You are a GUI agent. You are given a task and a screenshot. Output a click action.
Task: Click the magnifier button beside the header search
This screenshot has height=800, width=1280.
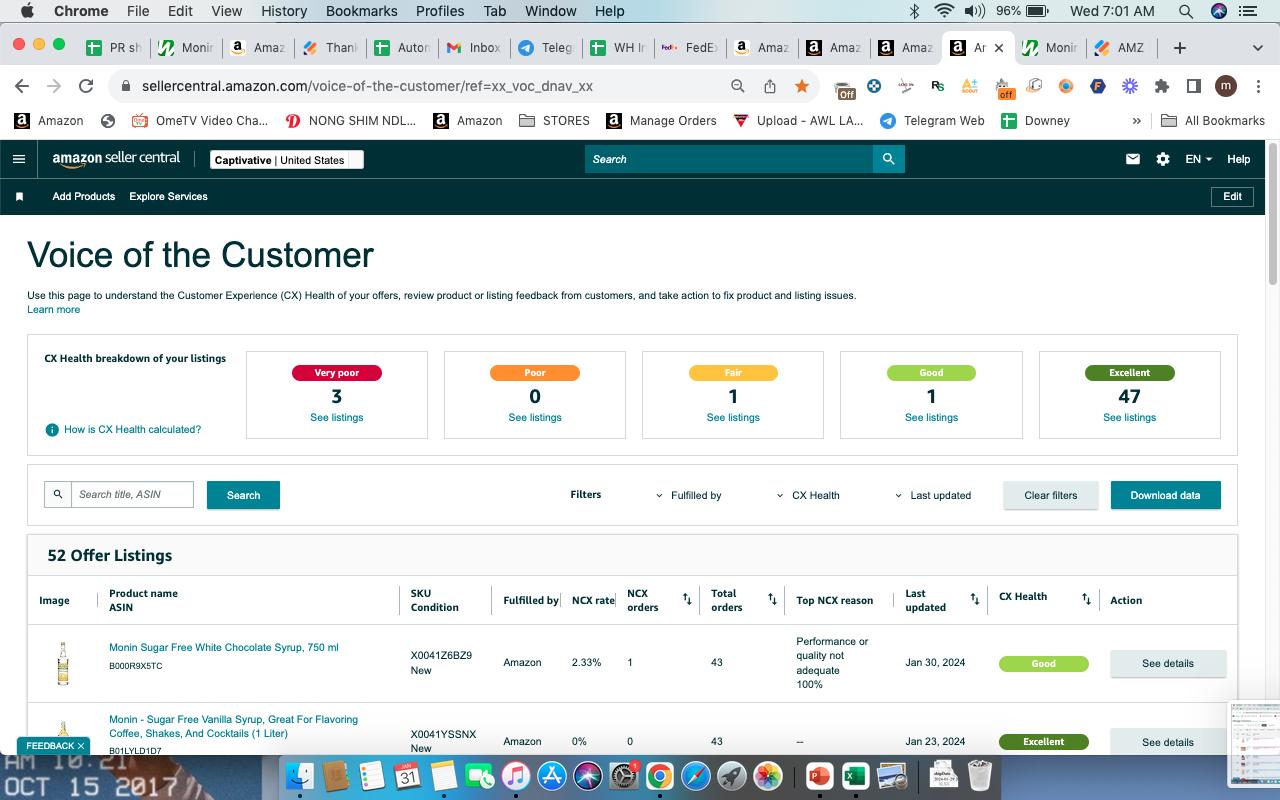[x=888, y=159]
